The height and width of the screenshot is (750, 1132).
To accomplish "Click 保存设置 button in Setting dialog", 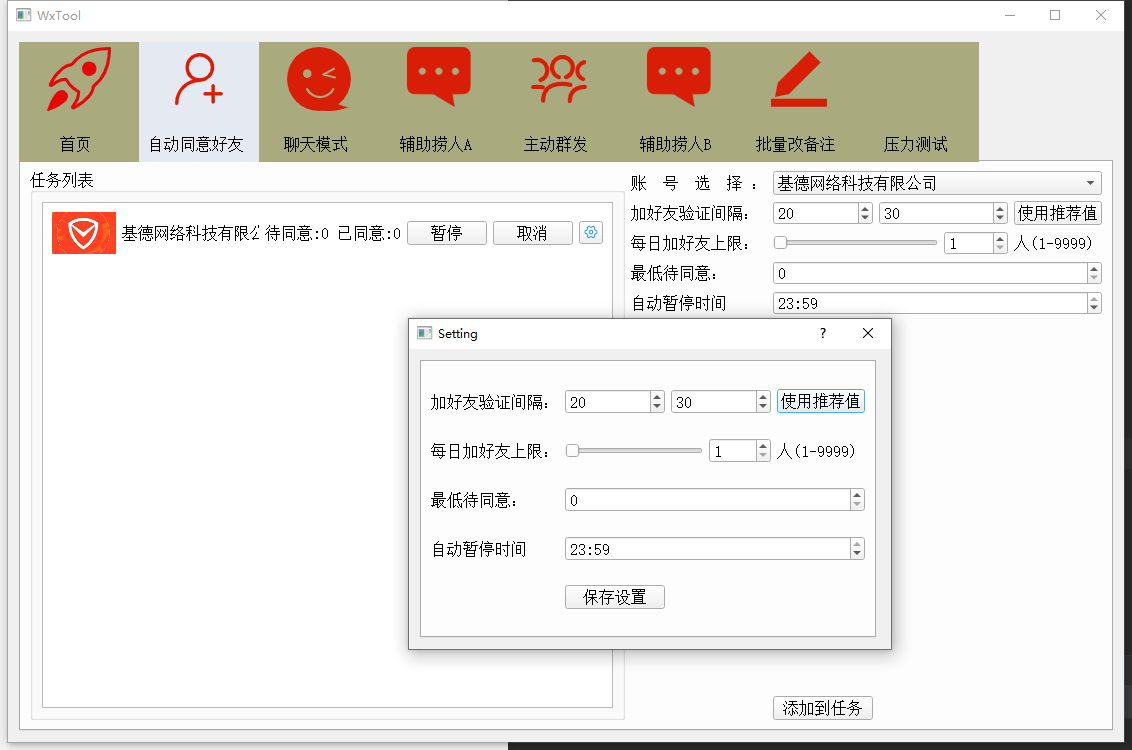I will click(614, 597).
